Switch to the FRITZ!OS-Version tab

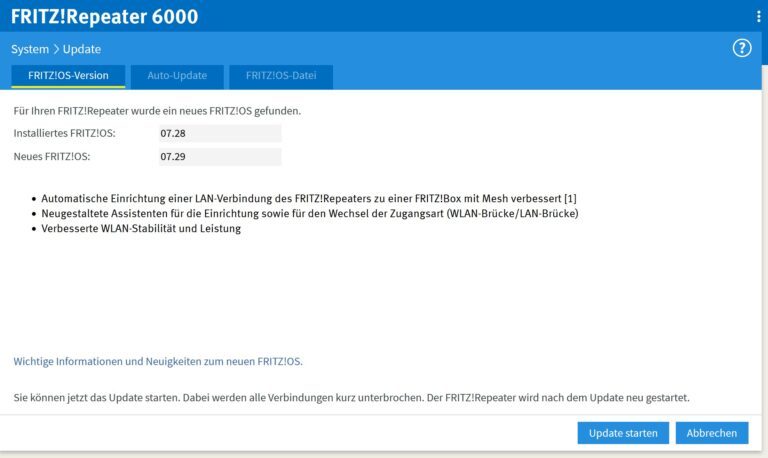tap(68, 76)
